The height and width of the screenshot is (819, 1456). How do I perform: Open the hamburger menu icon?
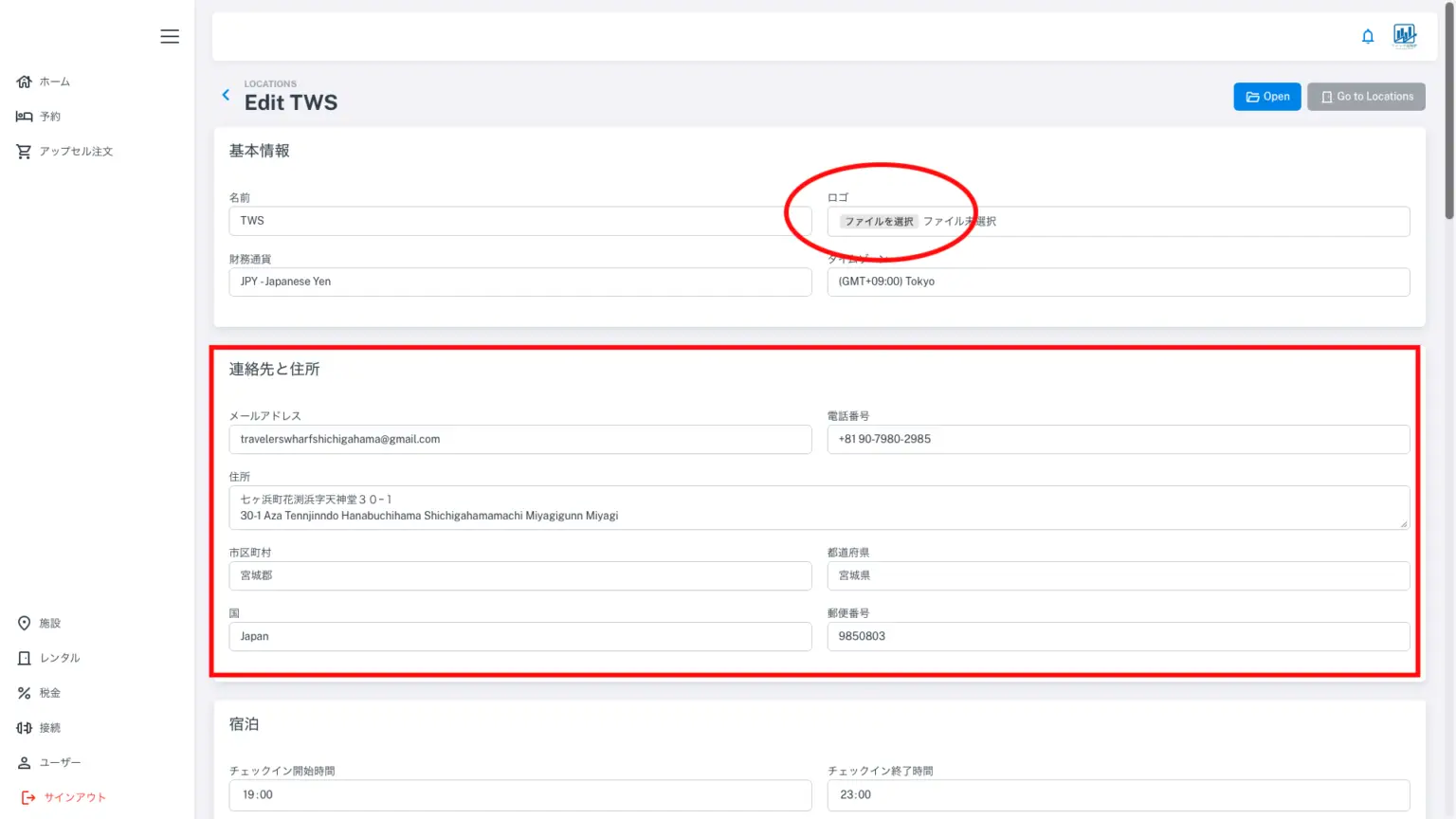click(170, 36)
